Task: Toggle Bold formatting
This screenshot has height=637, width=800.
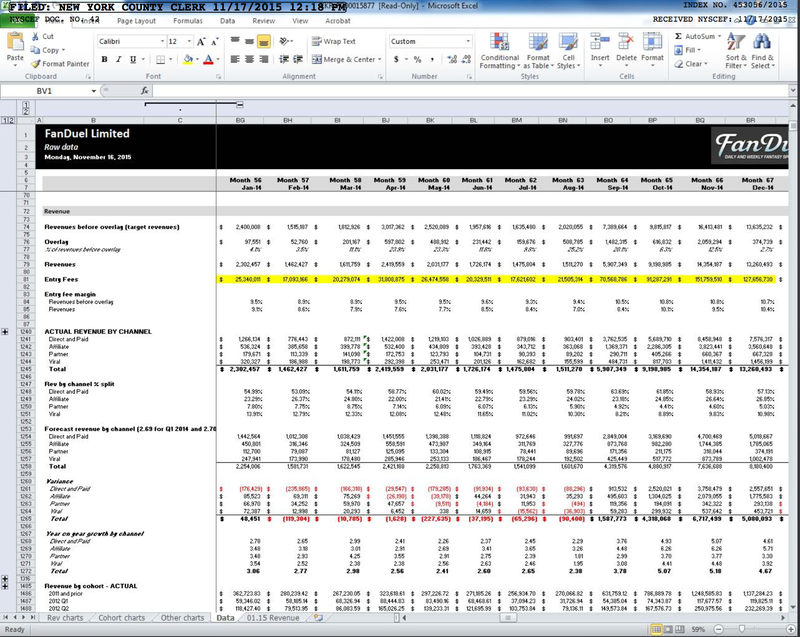Action: tap(105, 60)
